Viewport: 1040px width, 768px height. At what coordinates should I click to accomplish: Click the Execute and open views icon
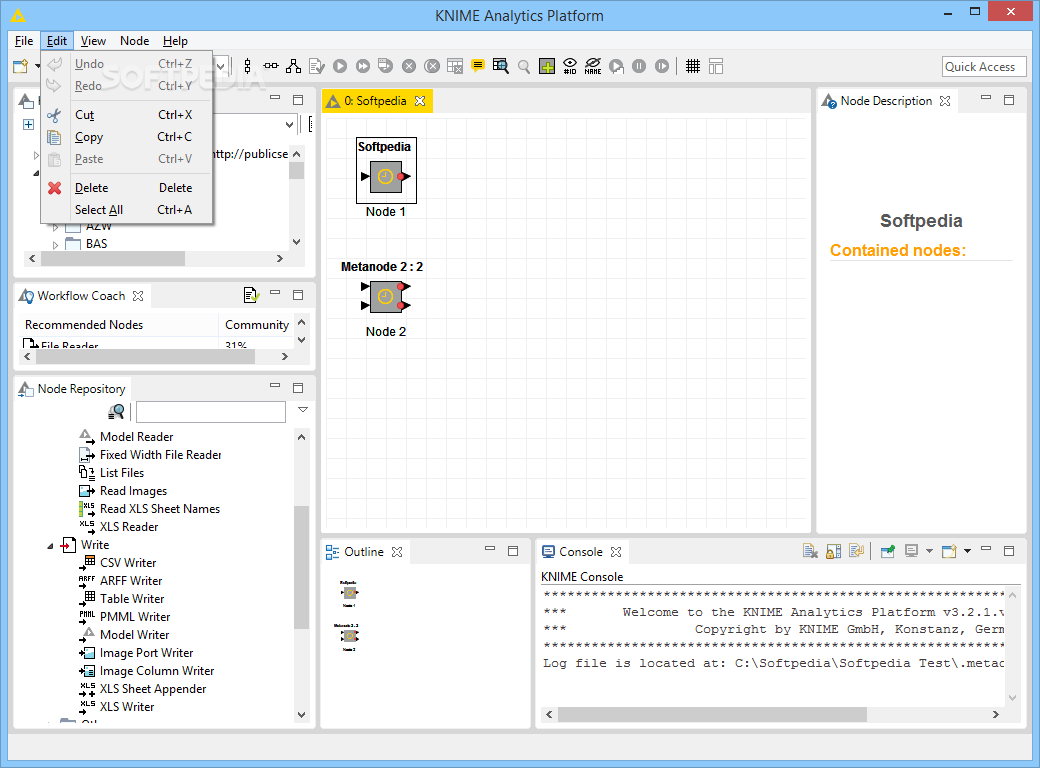(385, 66)
